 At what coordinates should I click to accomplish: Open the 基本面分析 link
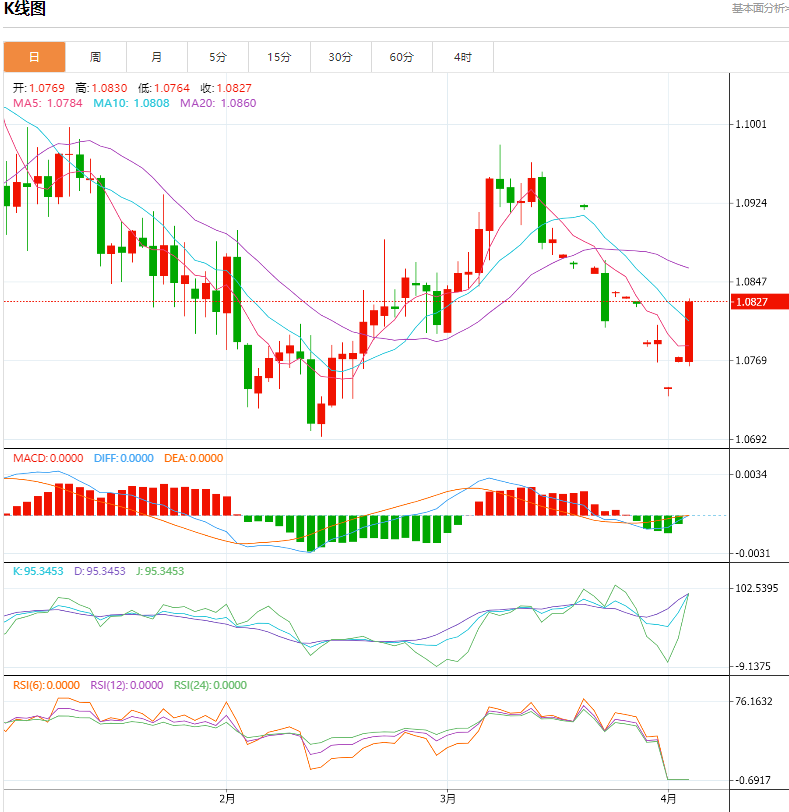pyautogui.click(x=759, y=8)
